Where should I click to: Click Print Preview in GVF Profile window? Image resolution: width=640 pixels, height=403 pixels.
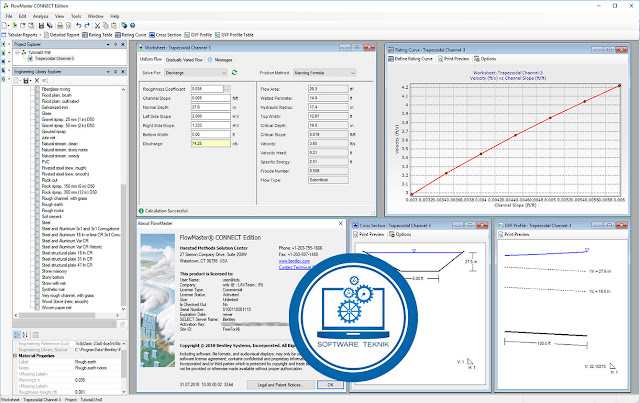[513, 235]
